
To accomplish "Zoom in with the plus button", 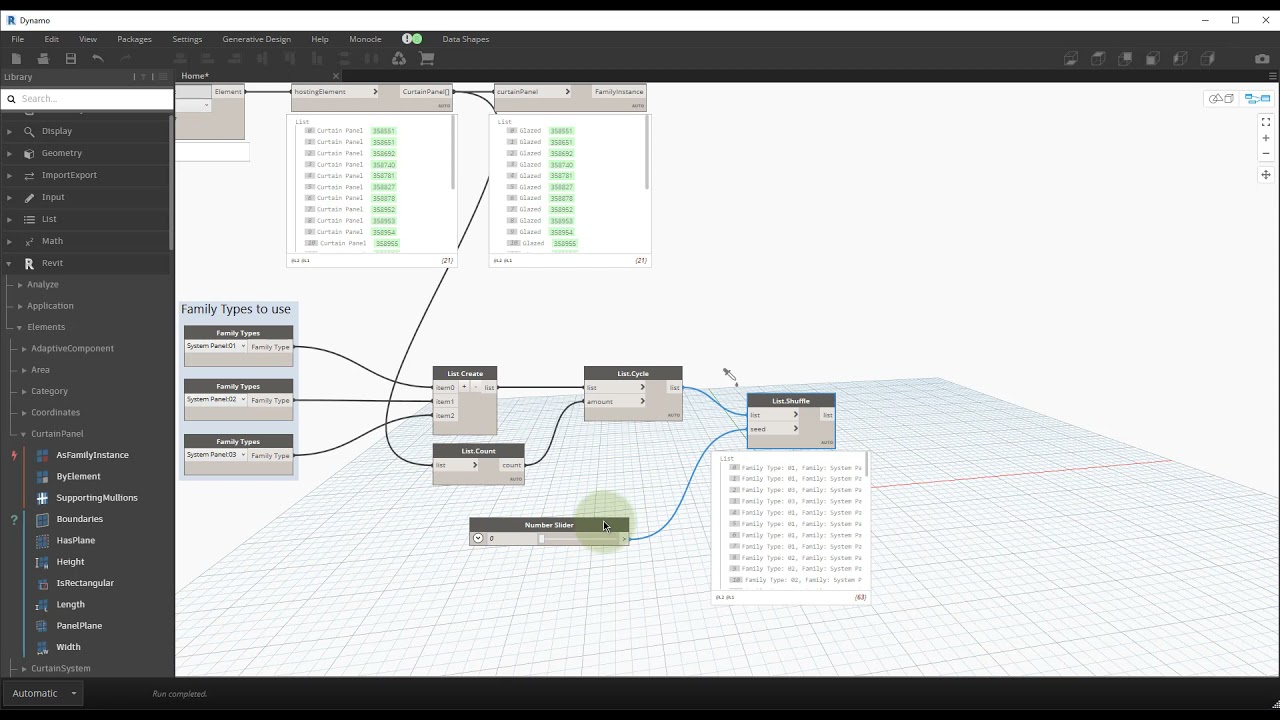I will click(1266, 138).
